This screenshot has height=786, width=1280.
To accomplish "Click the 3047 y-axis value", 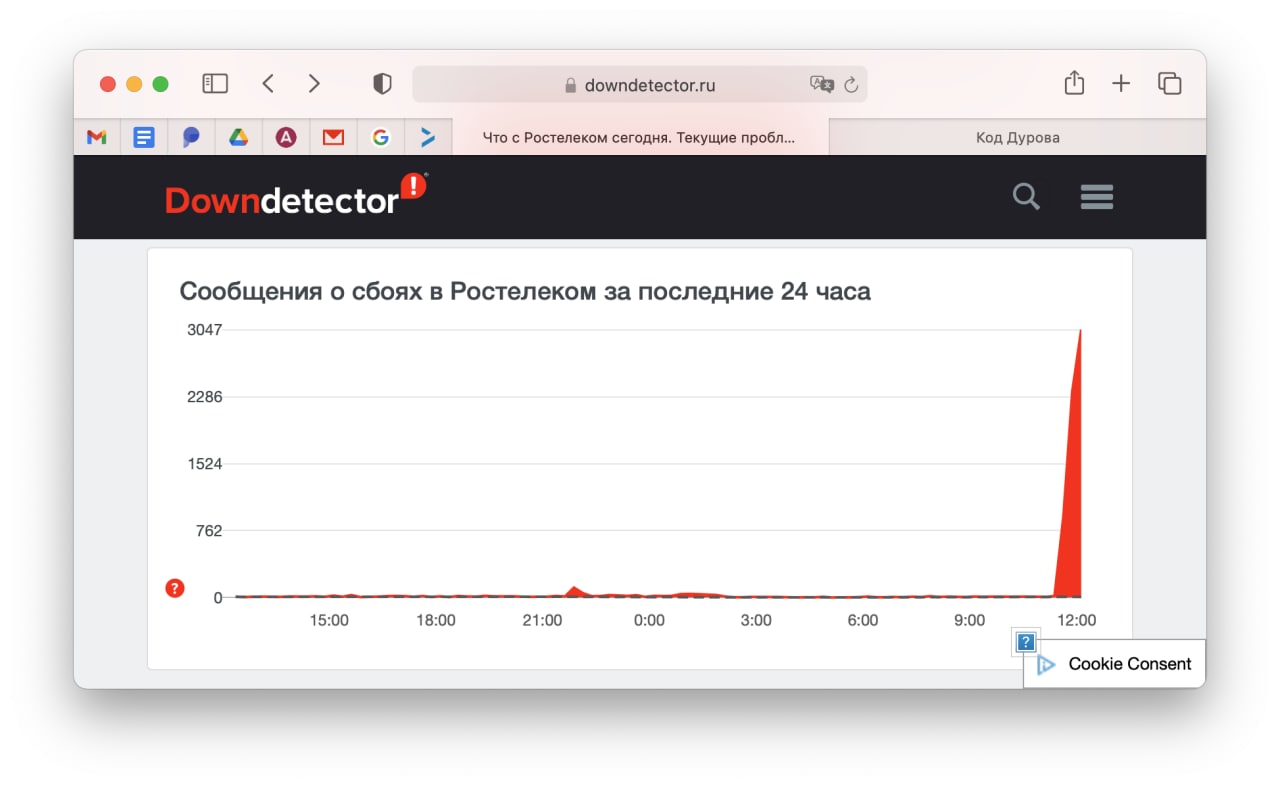I will [x=205, y=329].
